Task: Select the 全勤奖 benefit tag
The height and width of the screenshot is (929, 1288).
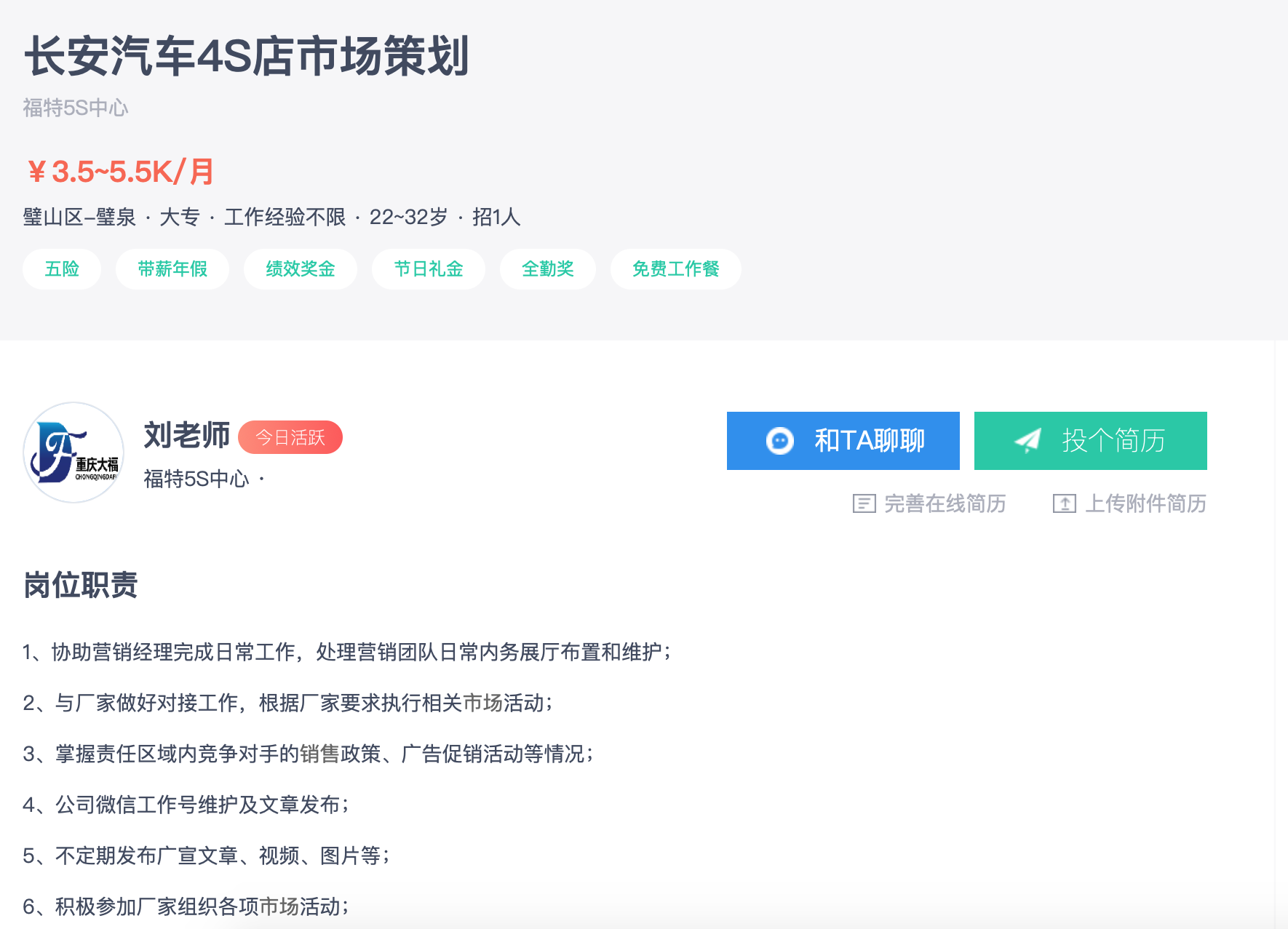Action: [x=548, y=269]
